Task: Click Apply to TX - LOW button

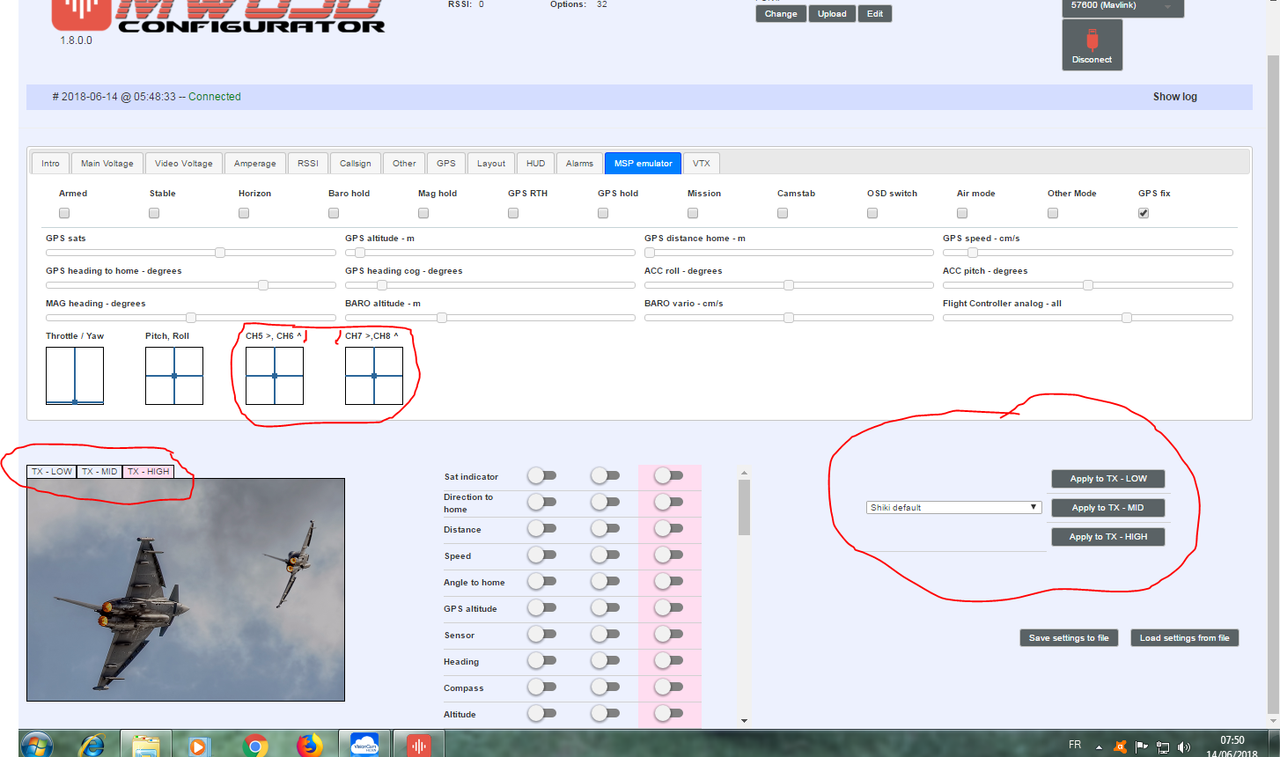Action: [x=1108, y=478]
